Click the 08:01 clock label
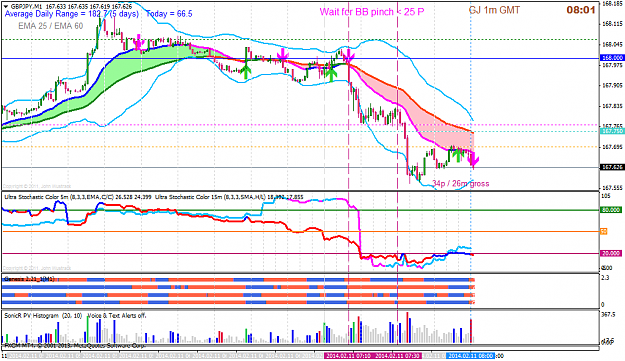The image size is (625, 361). (x=581, y=10)
